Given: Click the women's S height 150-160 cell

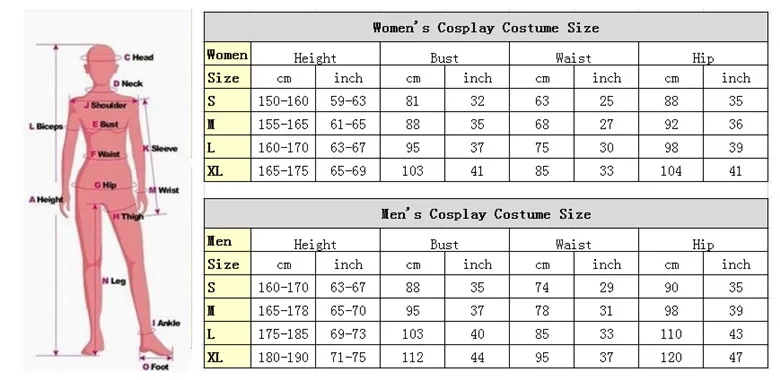Looking at the screenshot, I should pyautogui.click(x=283, y=101).
